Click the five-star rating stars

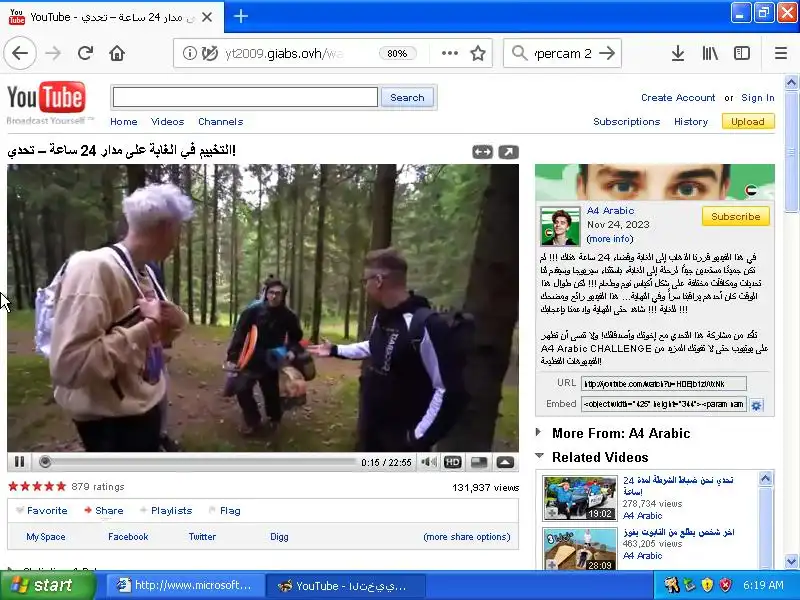click(37, 486)
